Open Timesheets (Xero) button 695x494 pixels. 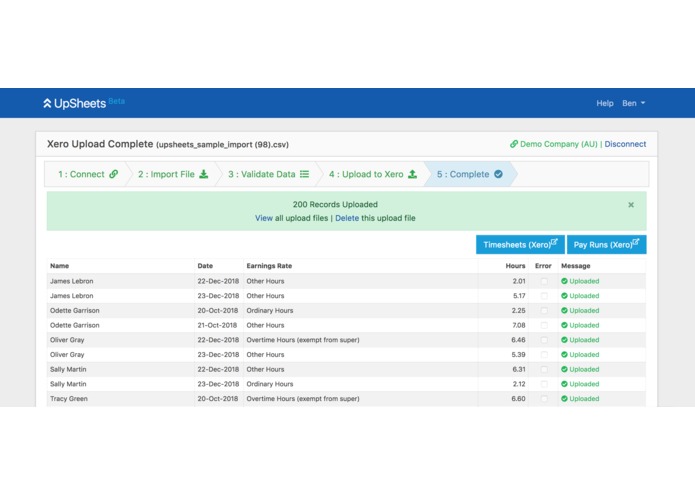pyautogui.click(x=520, y=245)
